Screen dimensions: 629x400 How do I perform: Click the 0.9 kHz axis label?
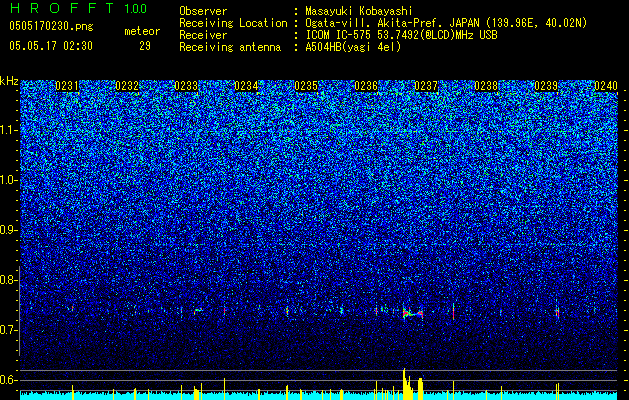[x=9, y=230]
